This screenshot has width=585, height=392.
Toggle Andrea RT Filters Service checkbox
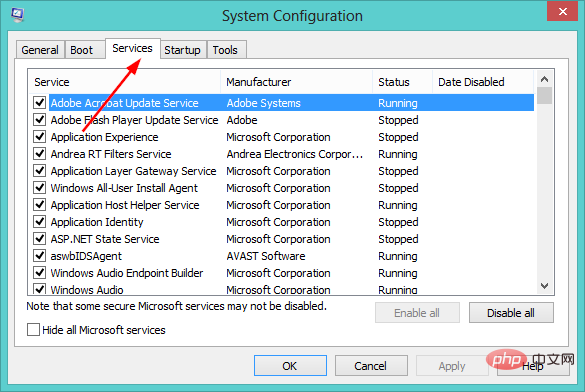[40, 154]
